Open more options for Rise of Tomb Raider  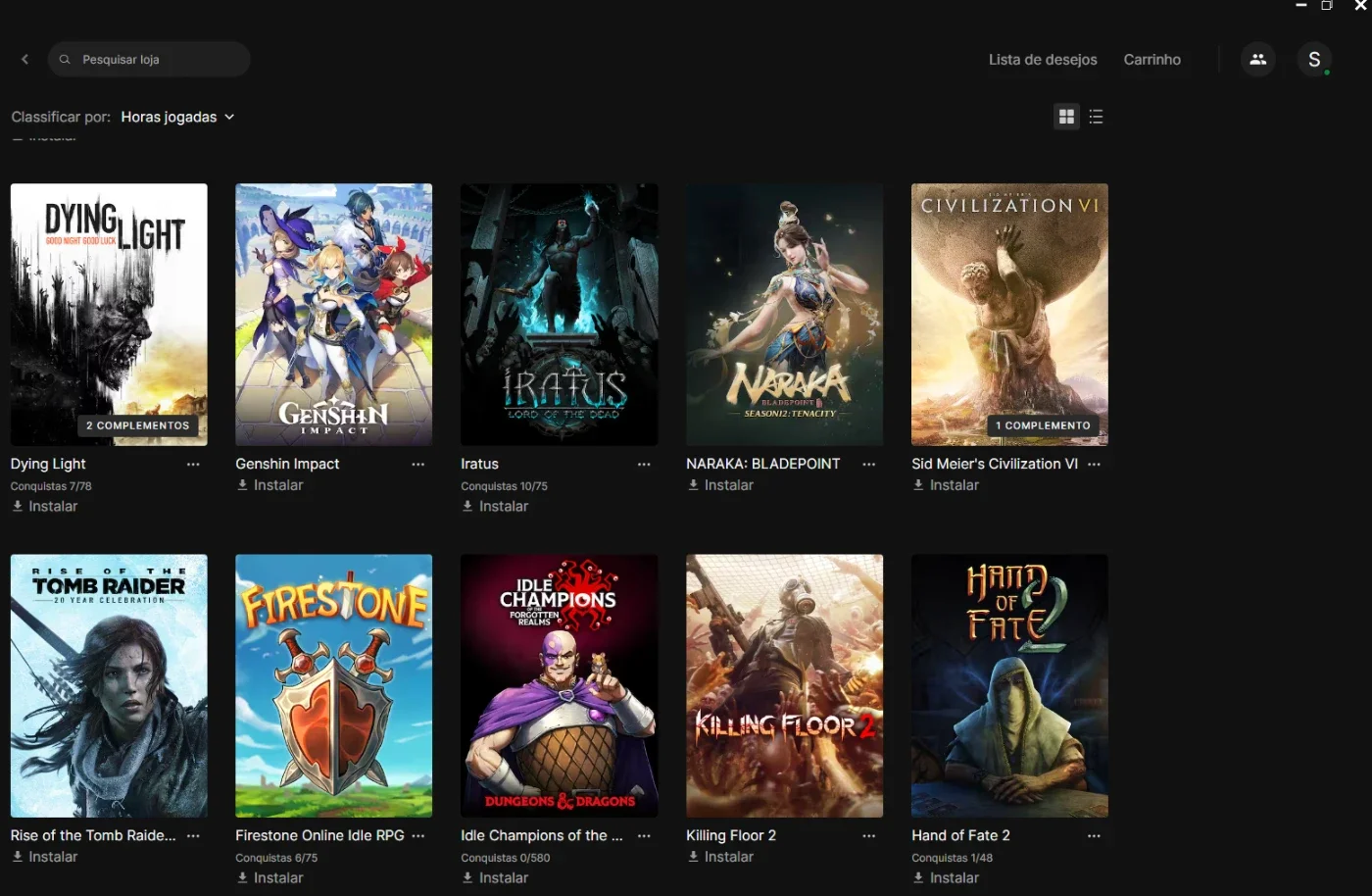click(193, 836)
